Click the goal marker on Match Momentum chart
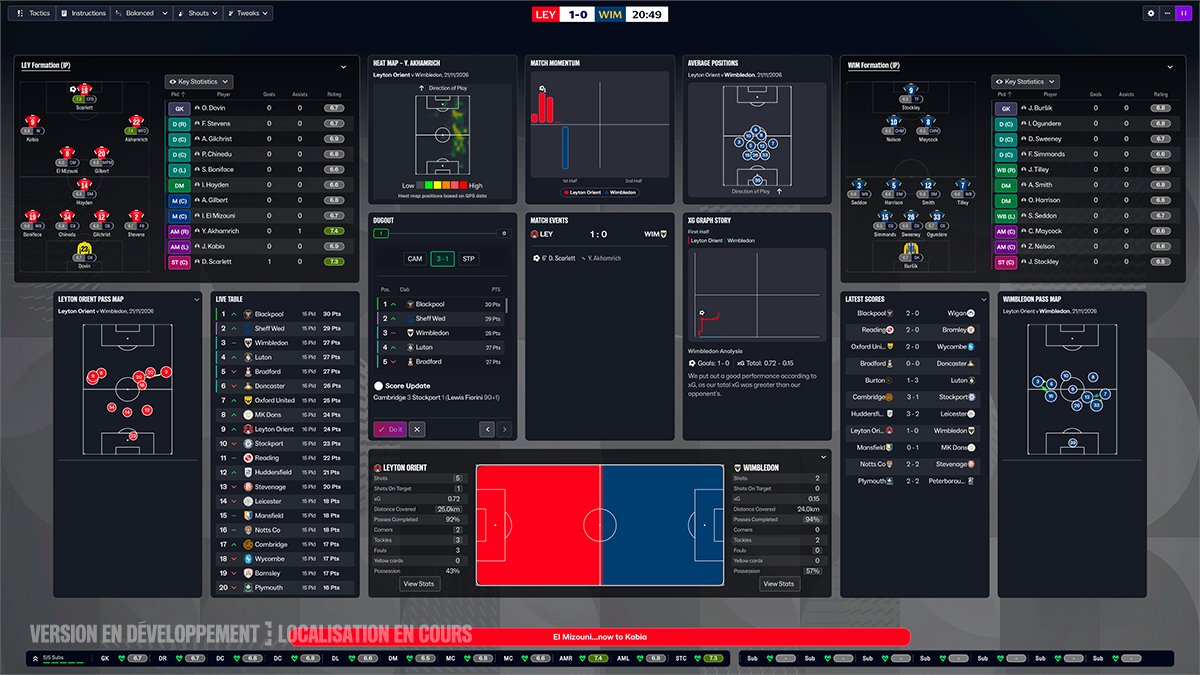1200x675 pixels. [x=541, y=89]
